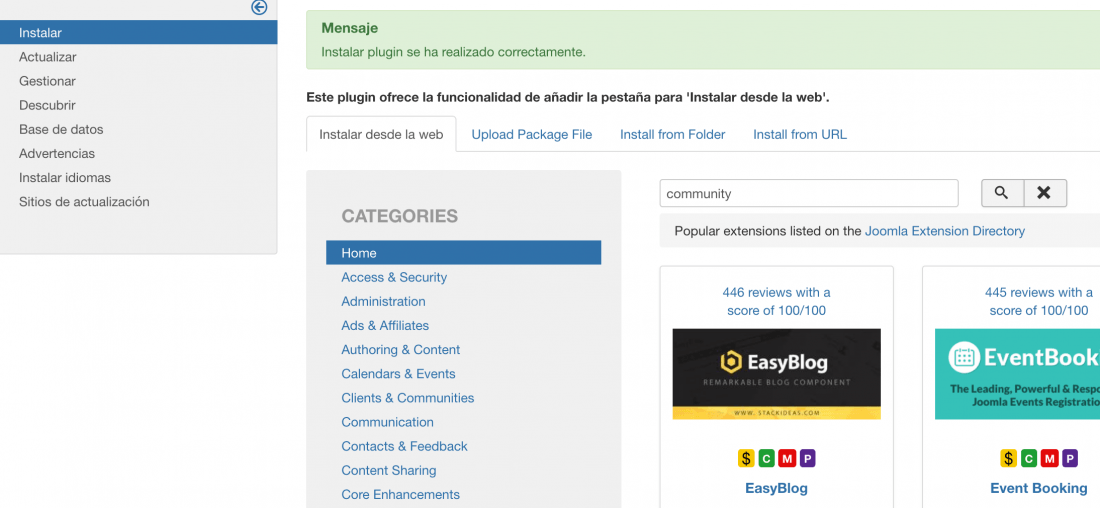The image size is (1100, 508).
Task: Open the Ads & Affiliates category
Action: pos(385,326)
